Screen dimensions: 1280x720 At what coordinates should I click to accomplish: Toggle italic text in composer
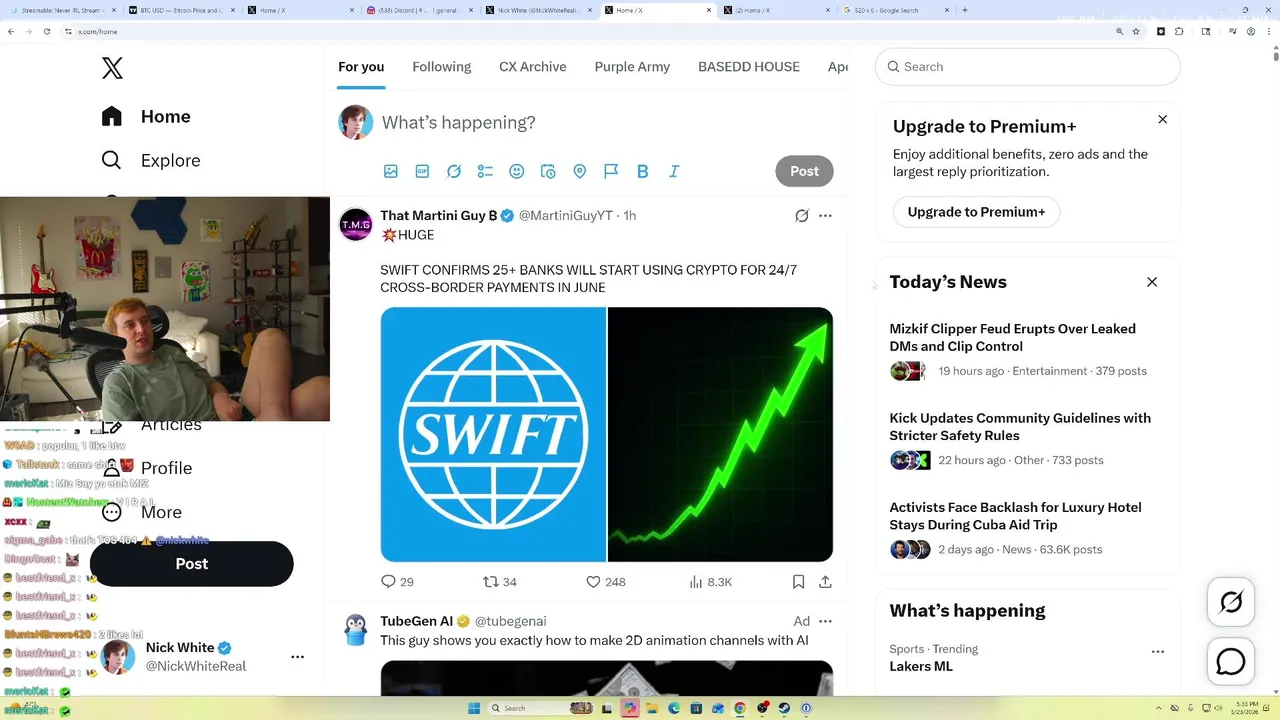point(674,171)
